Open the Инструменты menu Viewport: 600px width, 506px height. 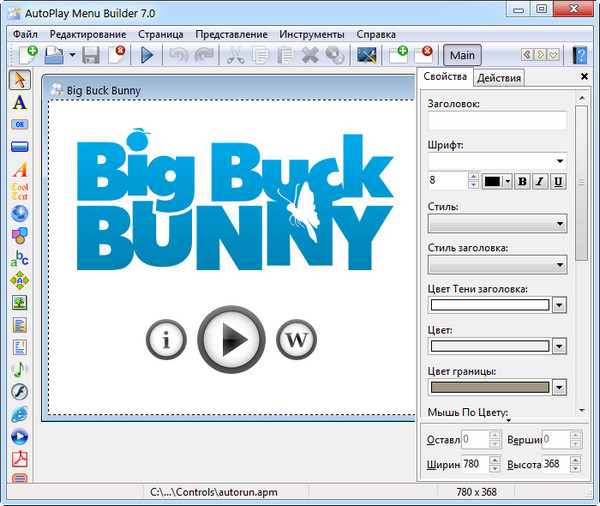click(x=311, y=33)
